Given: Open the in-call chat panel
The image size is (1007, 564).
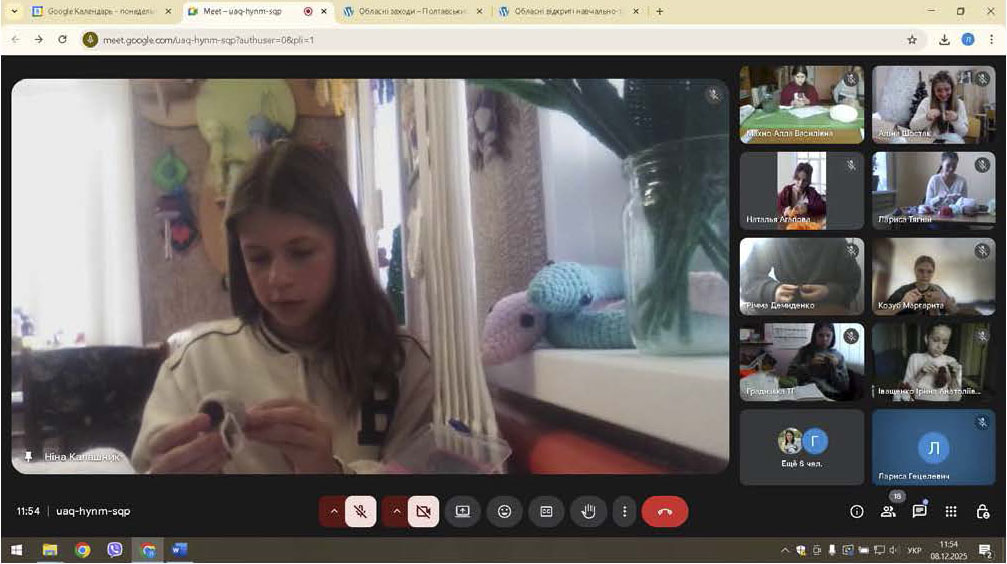Looking at the screenshot, I should coord(919,511).
